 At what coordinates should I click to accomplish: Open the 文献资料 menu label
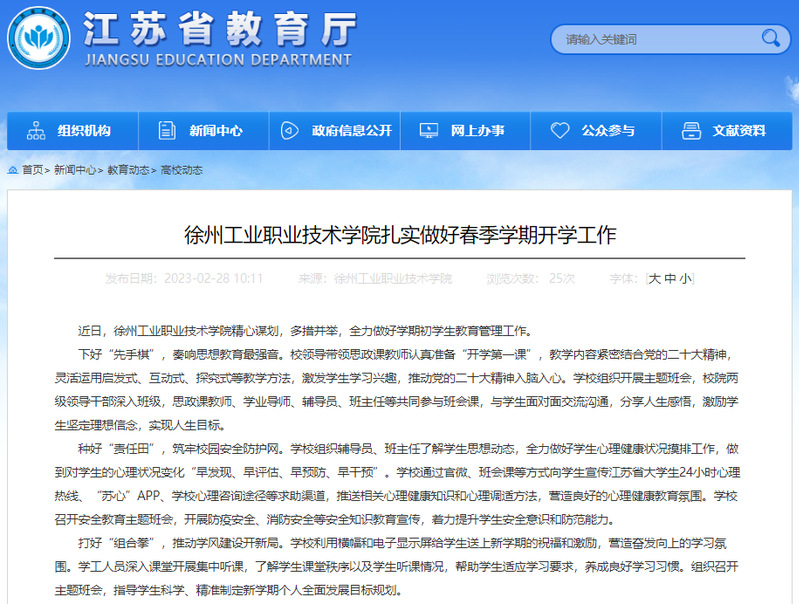[x=739, y=131]
